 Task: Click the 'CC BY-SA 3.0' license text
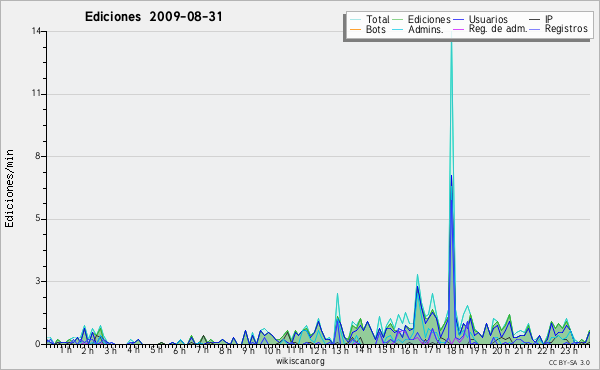(569, 363)
